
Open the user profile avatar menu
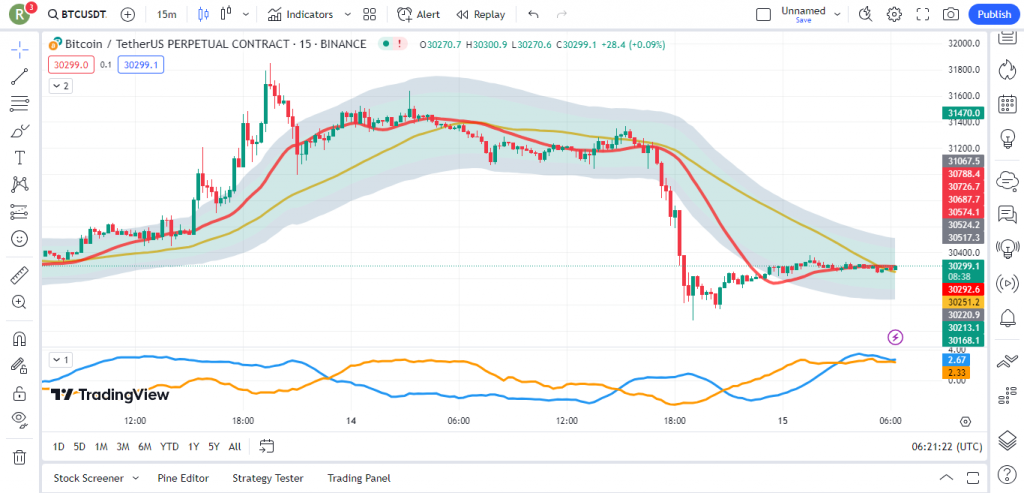pyautogui.click(x=21, y=13)
